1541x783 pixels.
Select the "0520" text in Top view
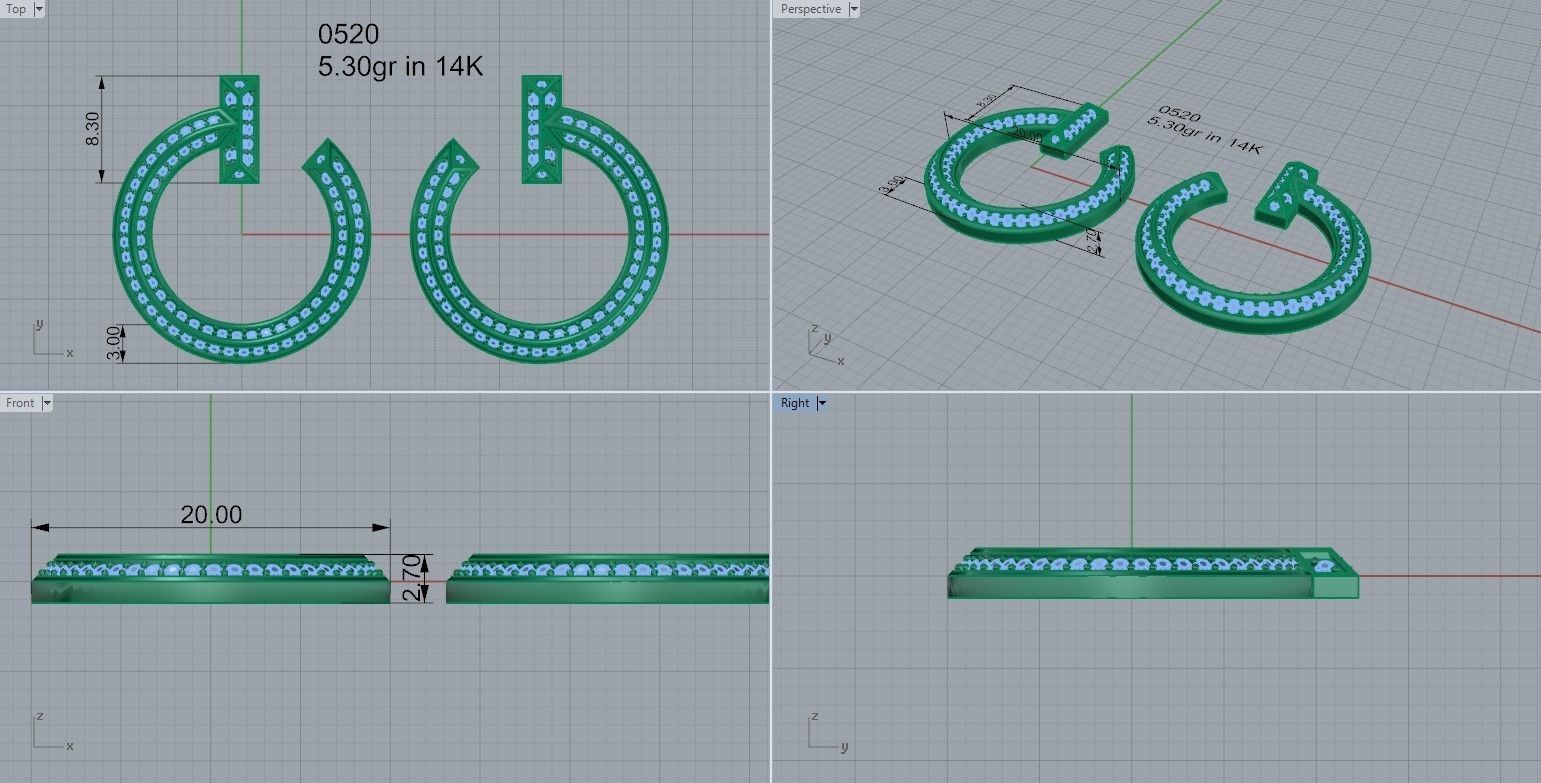click(x=348, y=34)
